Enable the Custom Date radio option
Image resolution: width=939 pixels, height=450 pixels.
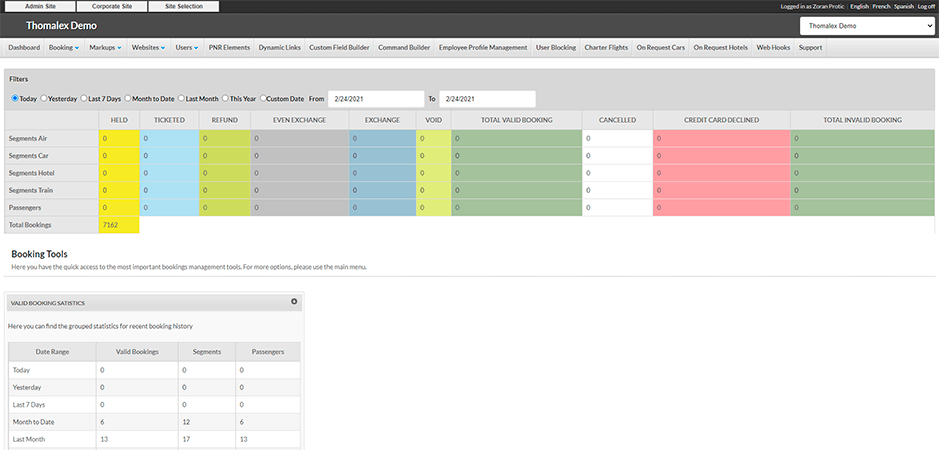point(264,99)
